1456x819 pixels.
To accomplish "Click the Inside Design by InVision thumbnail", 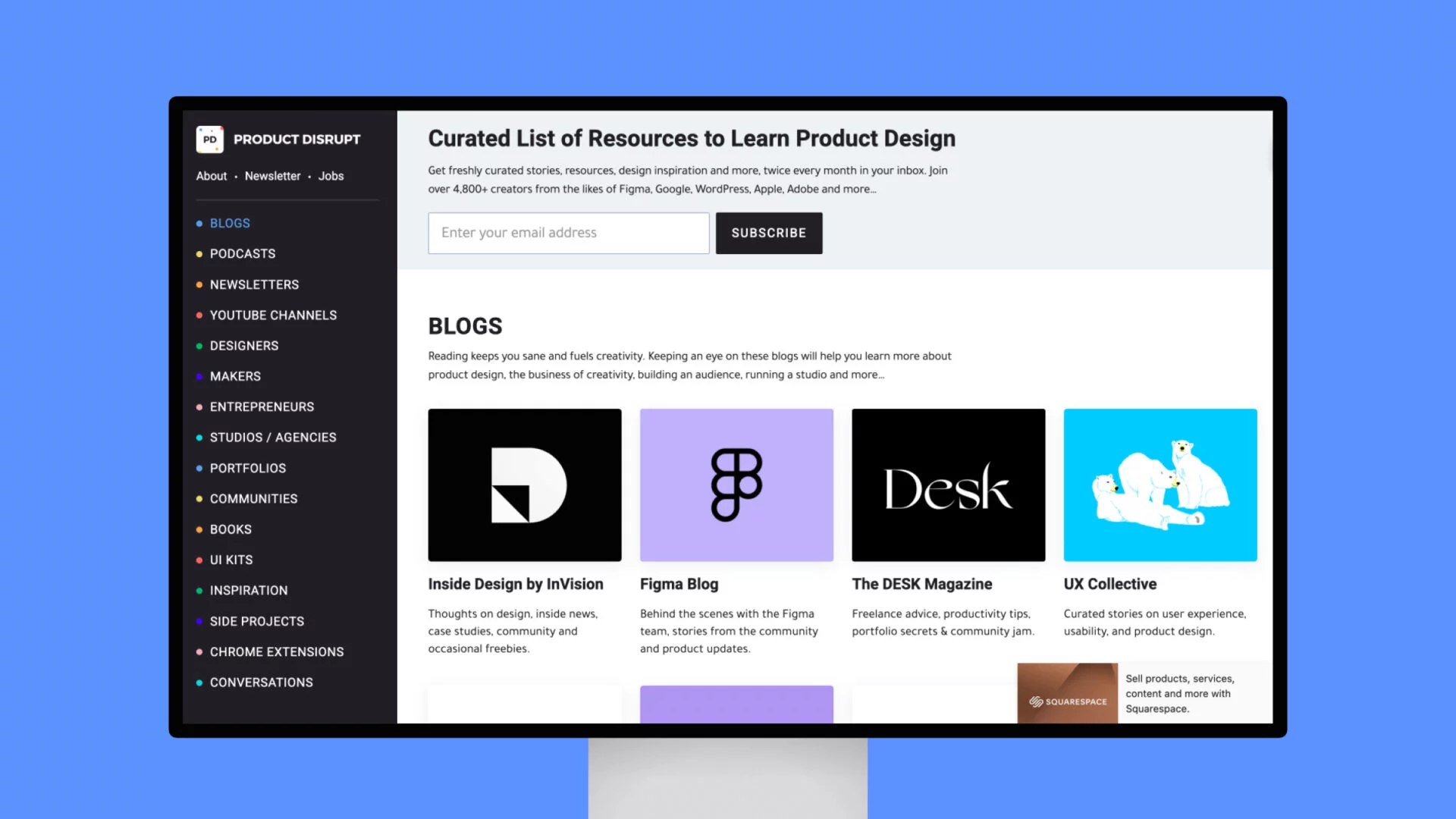I will (524, 485).
